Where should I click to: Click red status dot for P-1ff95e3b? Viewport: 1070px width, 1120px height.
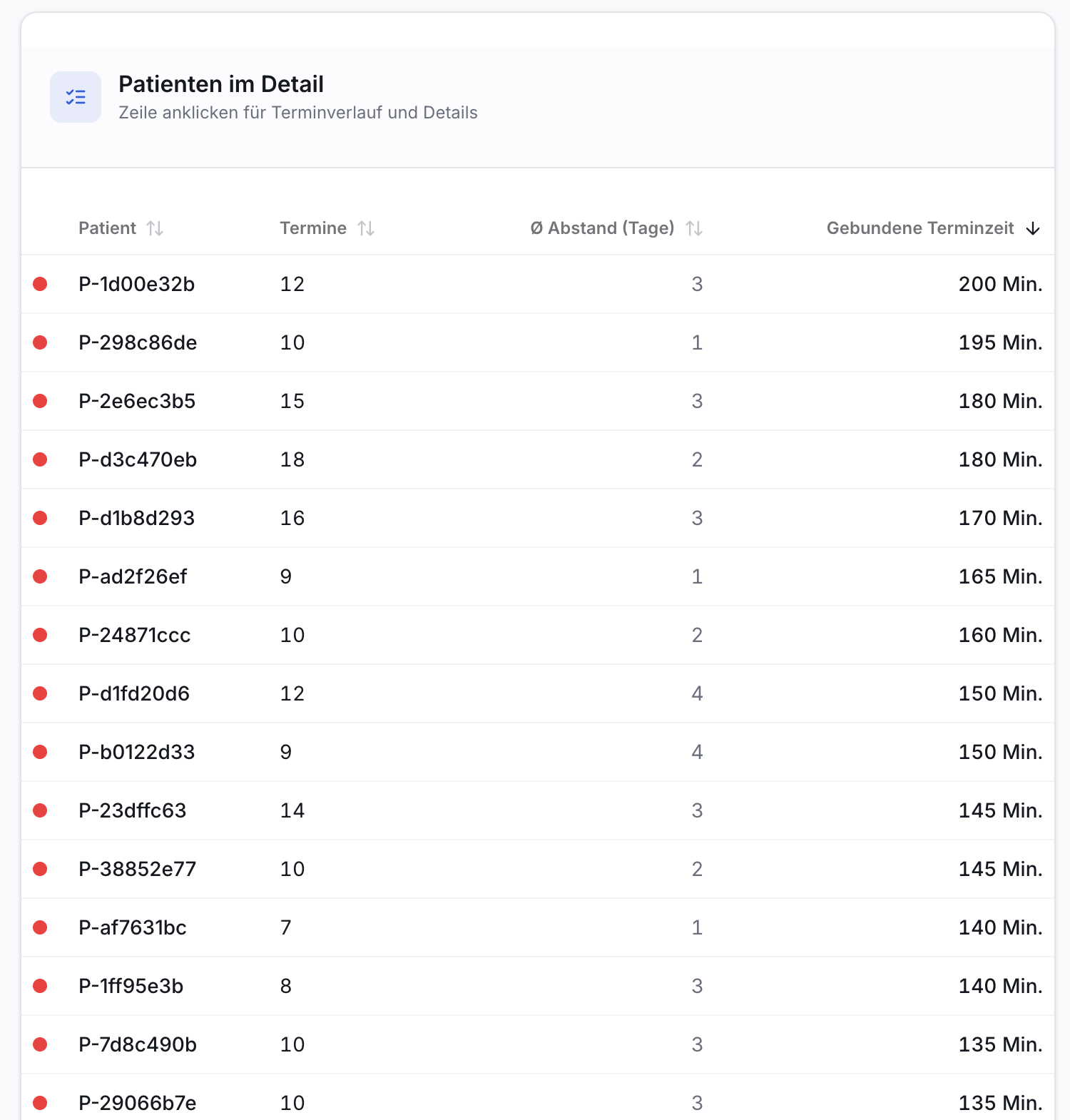click(40, 986)
